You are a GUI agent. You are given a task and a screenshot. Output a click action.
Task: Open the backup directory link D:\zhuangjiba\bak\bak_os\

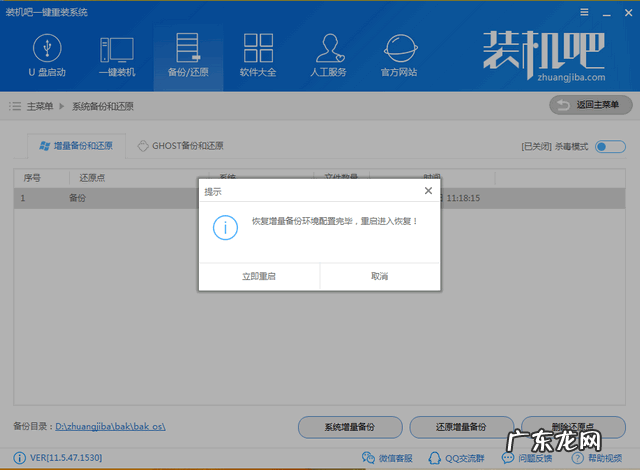point(110,427)
